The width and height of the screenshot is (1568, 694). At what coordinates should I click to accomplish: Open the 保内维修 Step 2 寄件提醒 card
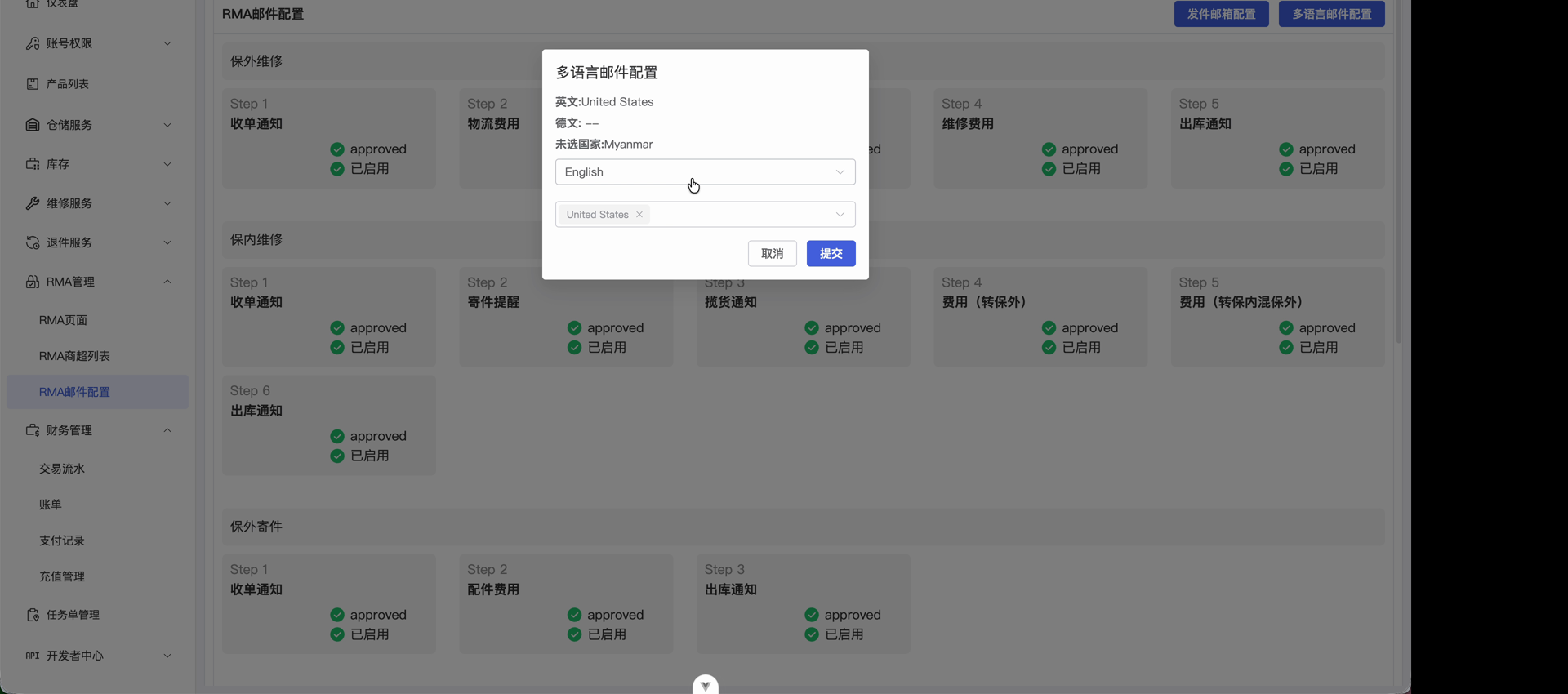566,318
